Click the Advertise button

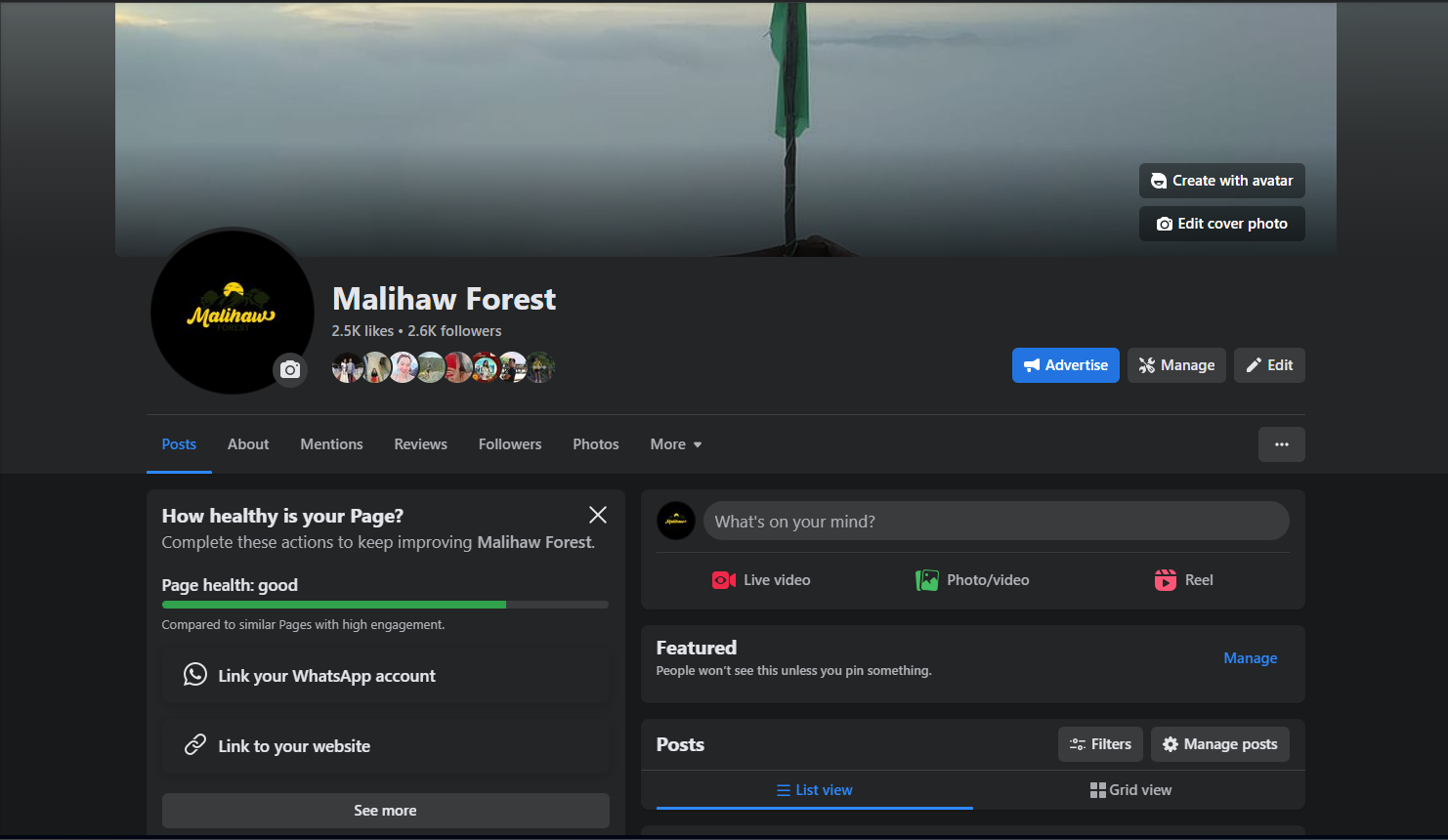point(1065,365)
